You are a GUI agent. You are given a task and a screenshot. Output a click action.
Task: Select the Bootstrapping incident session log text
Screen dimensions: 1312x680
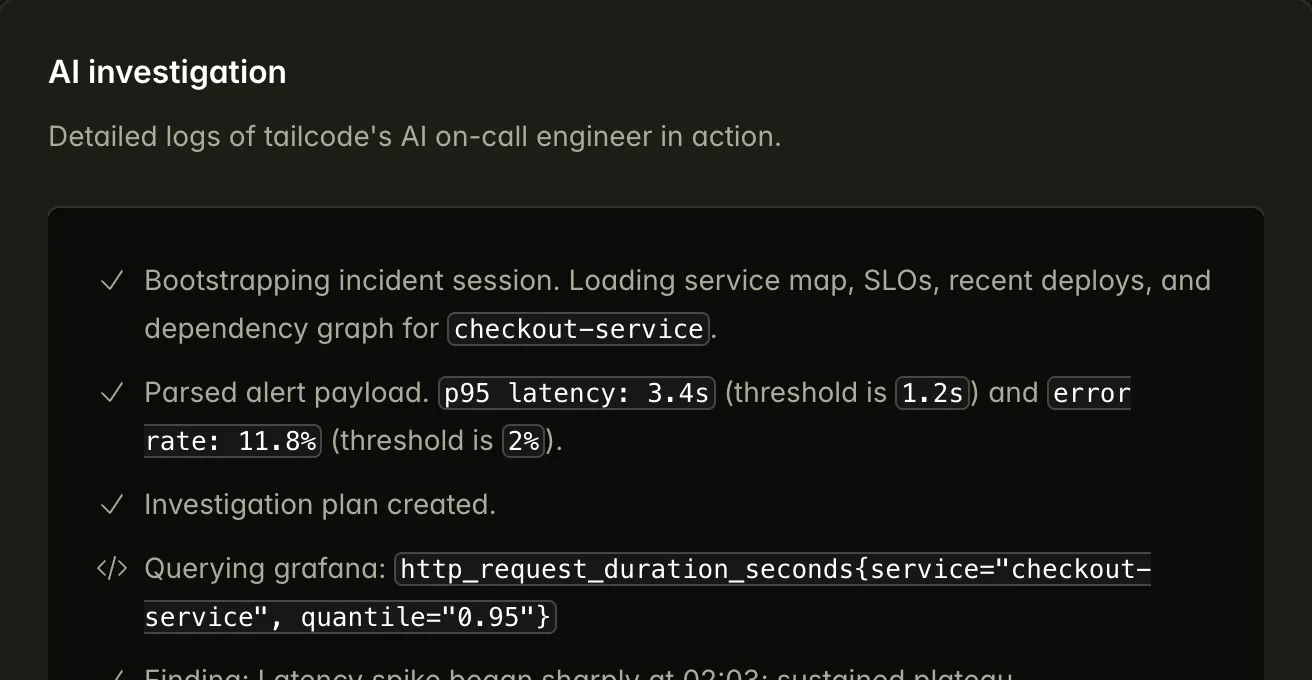[352, 281]
